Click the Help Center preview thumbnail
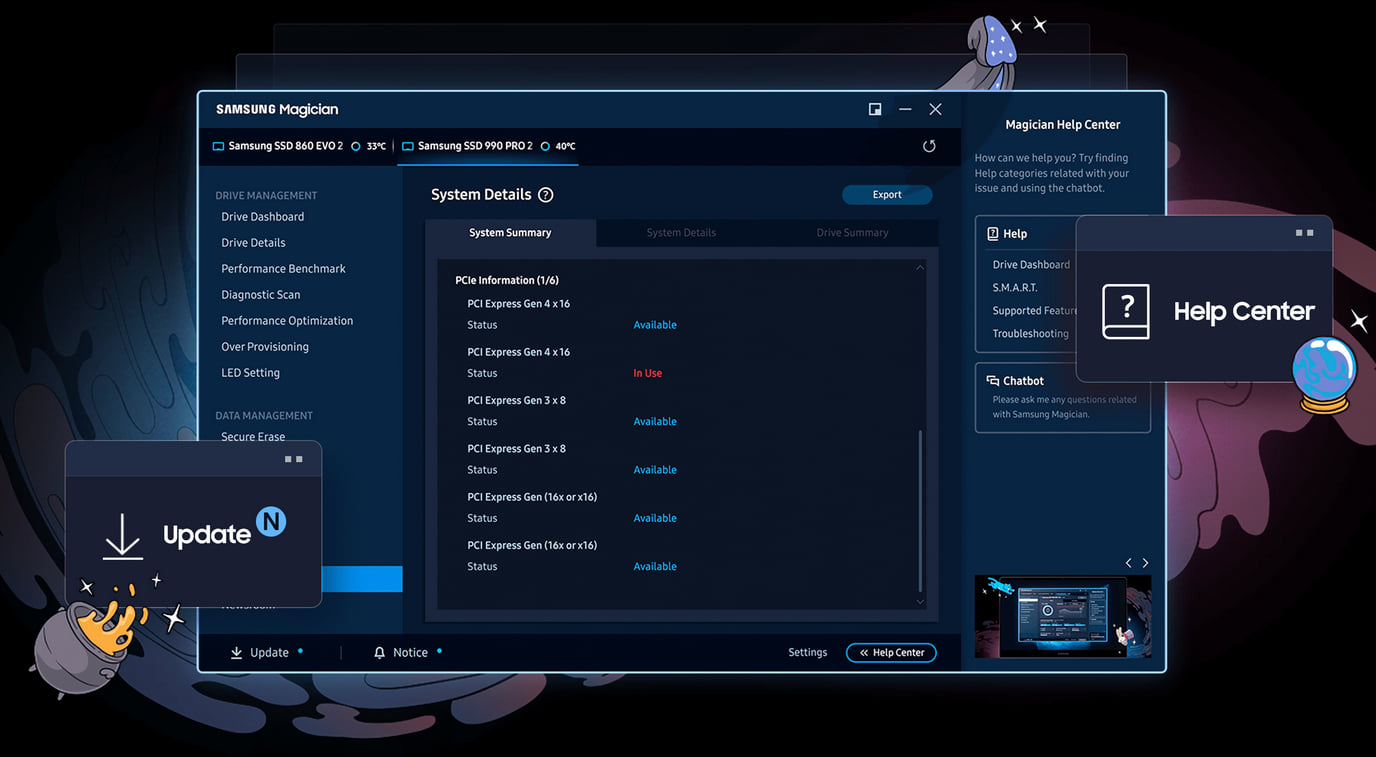 1062,616
